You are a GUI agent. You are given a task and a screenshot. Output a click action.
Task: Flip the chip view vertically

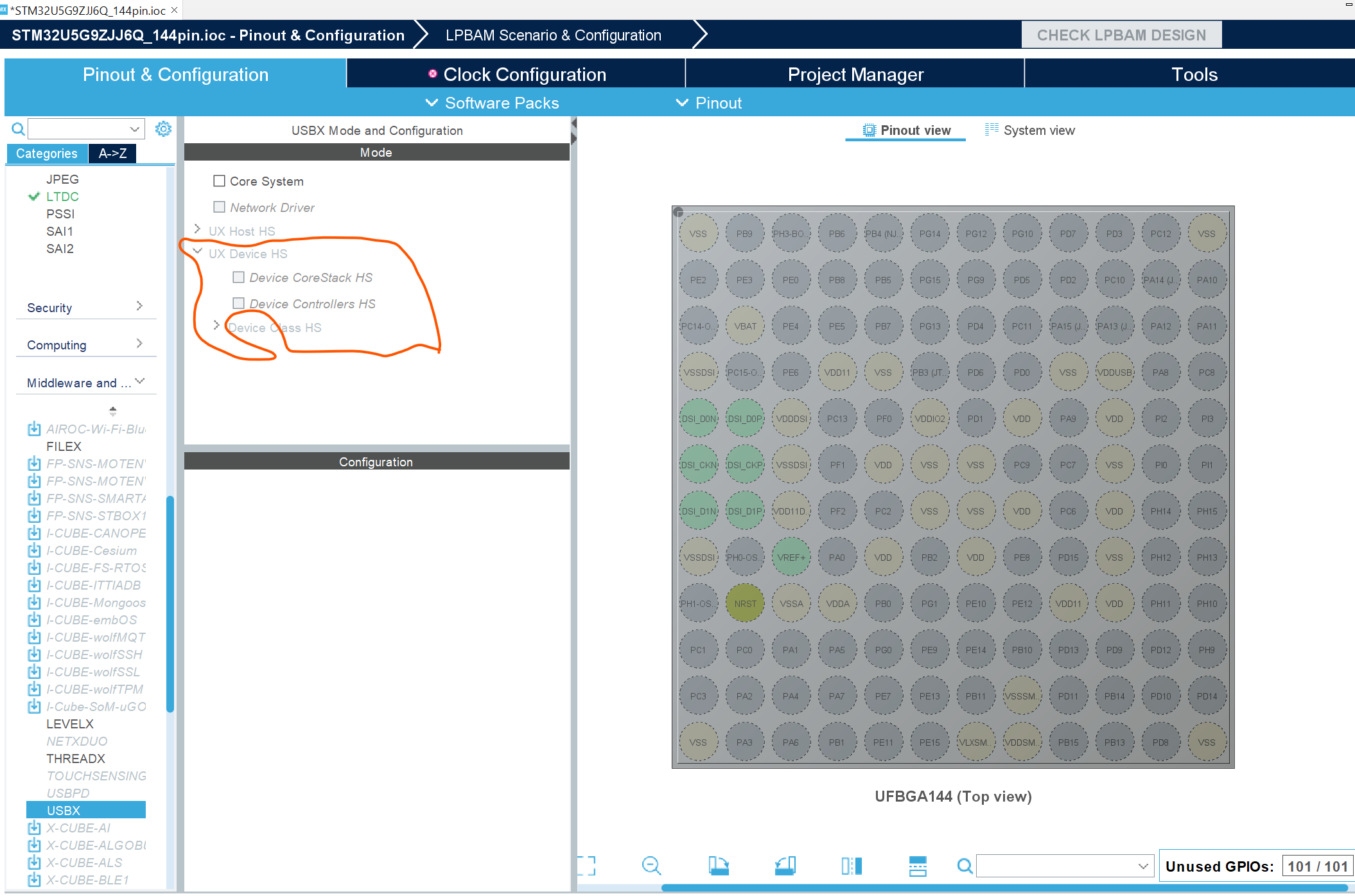click(918, 866)
